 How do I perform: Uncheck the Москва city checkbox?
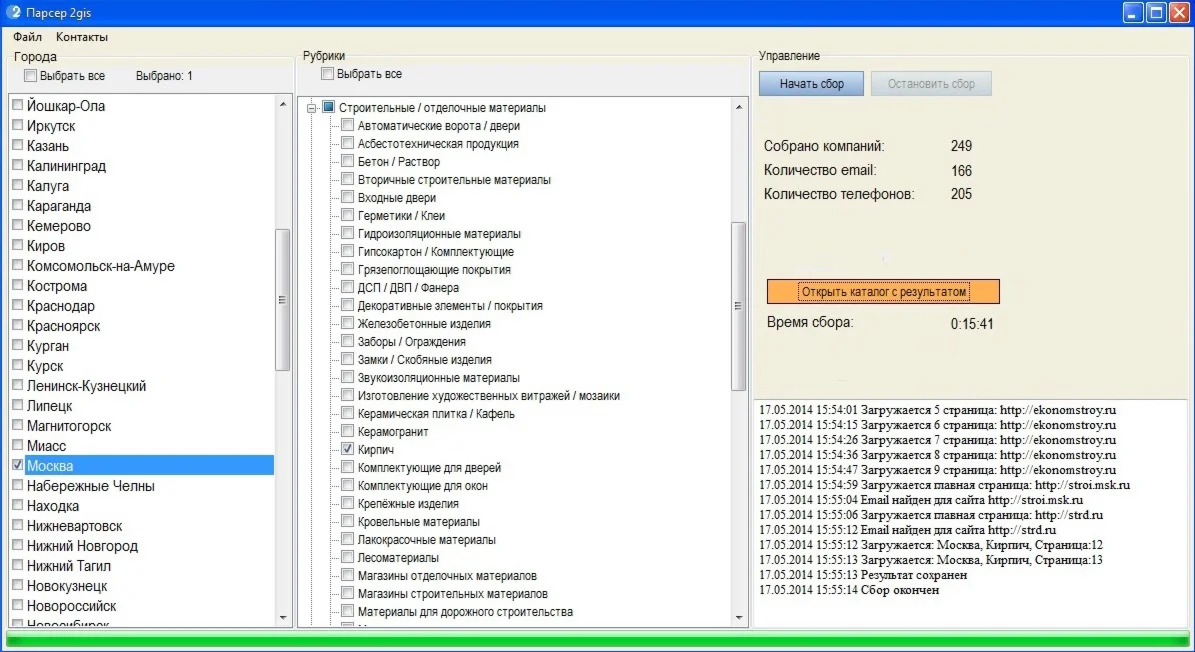[17, 466]
